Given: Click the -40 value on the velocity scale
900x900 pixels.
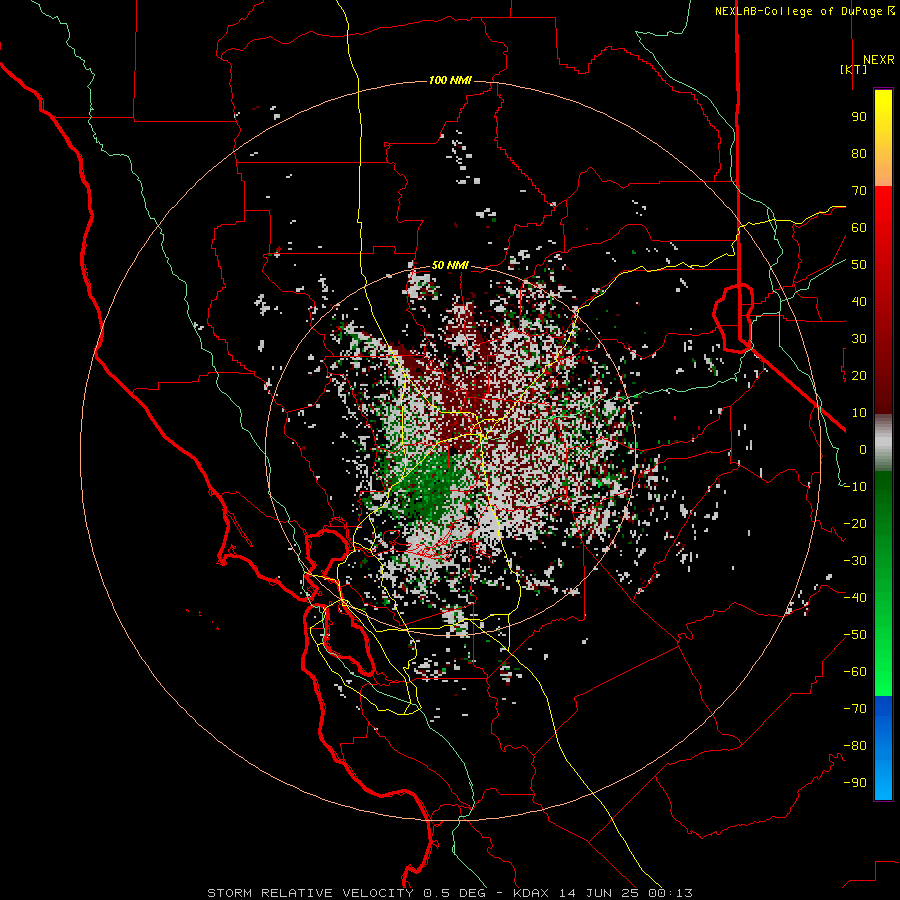Looking at the screenshot, I should tap(855, 598).
